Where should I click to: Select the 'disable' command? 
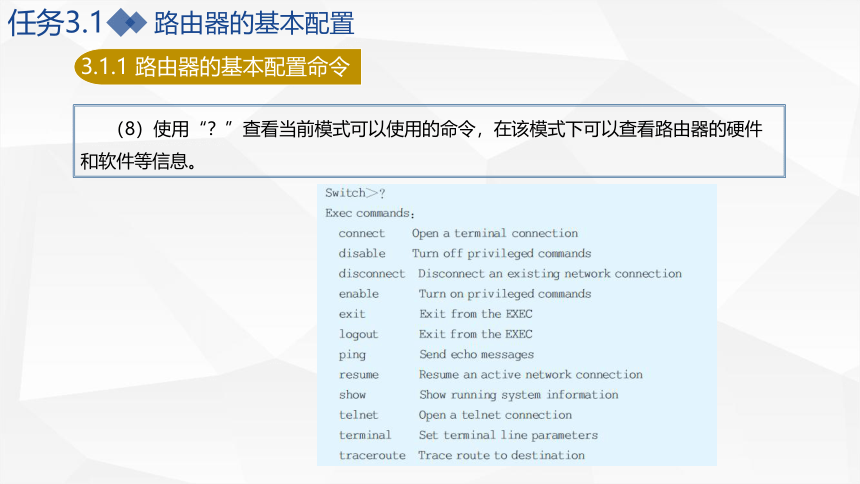(x=362, y=254)
